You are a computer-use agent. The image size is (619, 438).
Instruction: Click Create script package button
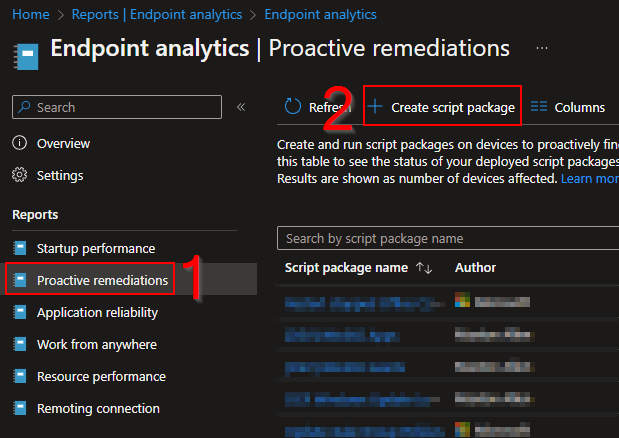tap(442, 107)
